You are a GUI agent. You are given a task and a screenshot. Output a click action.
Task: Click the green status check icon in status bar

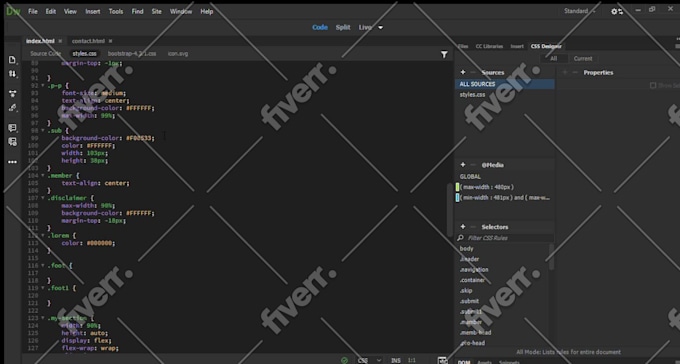pos(344,360)
